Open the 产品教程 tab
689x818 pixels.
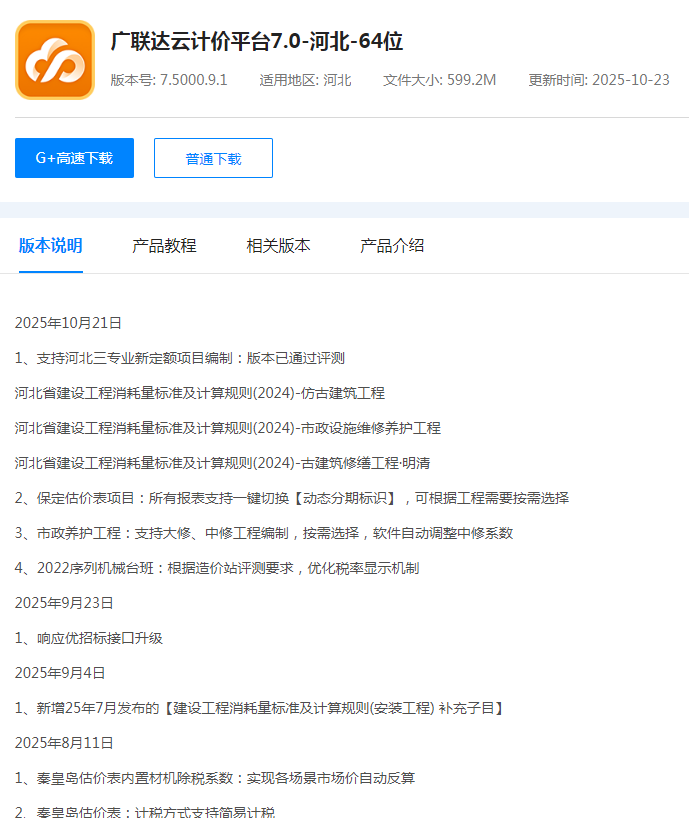164,246
